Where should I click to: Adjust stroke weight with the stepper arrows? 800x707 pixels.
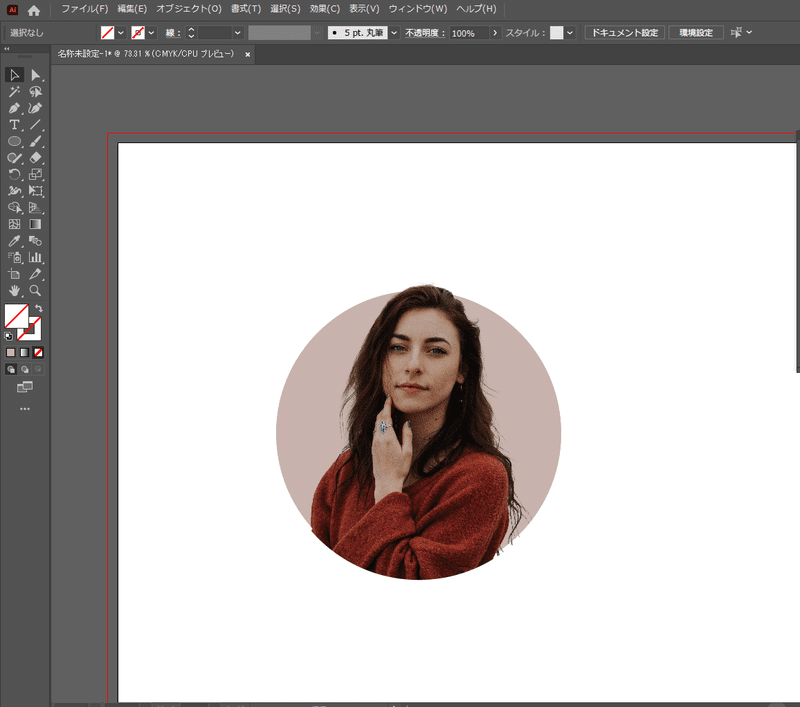pos(191,33)
